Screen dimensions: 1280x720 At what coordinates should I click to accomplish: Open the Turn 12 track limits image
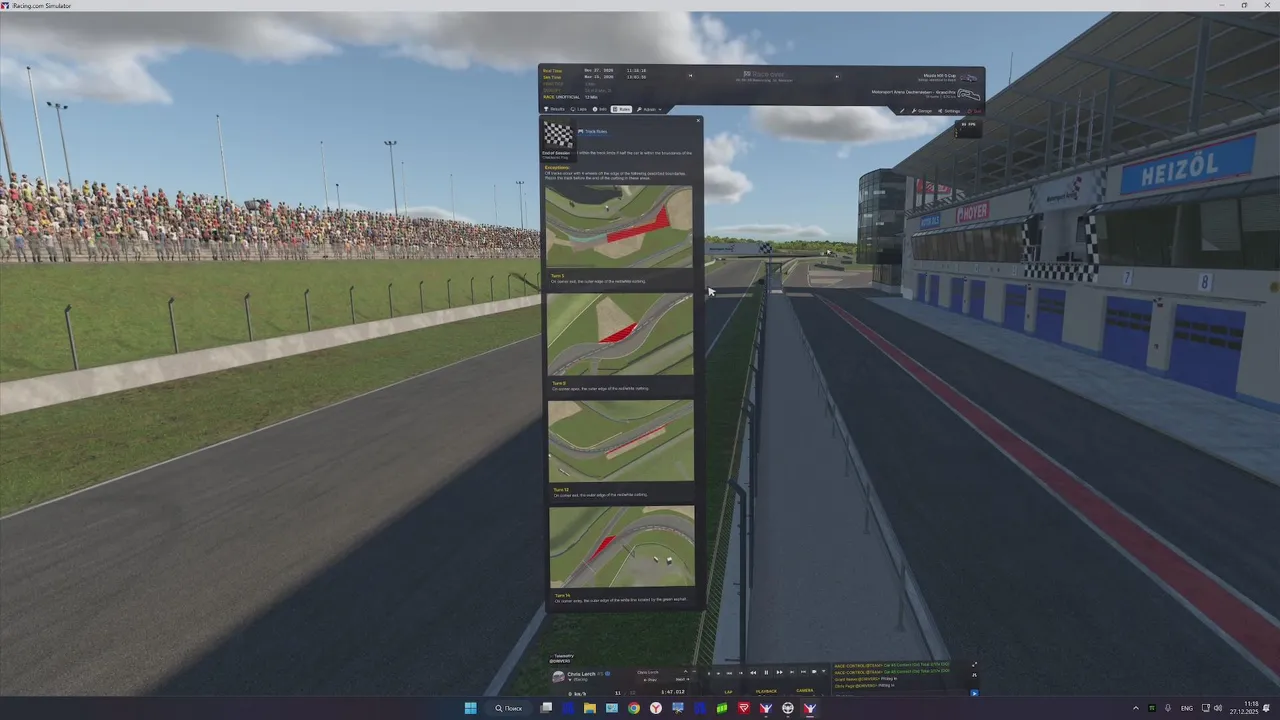point(621,441)
